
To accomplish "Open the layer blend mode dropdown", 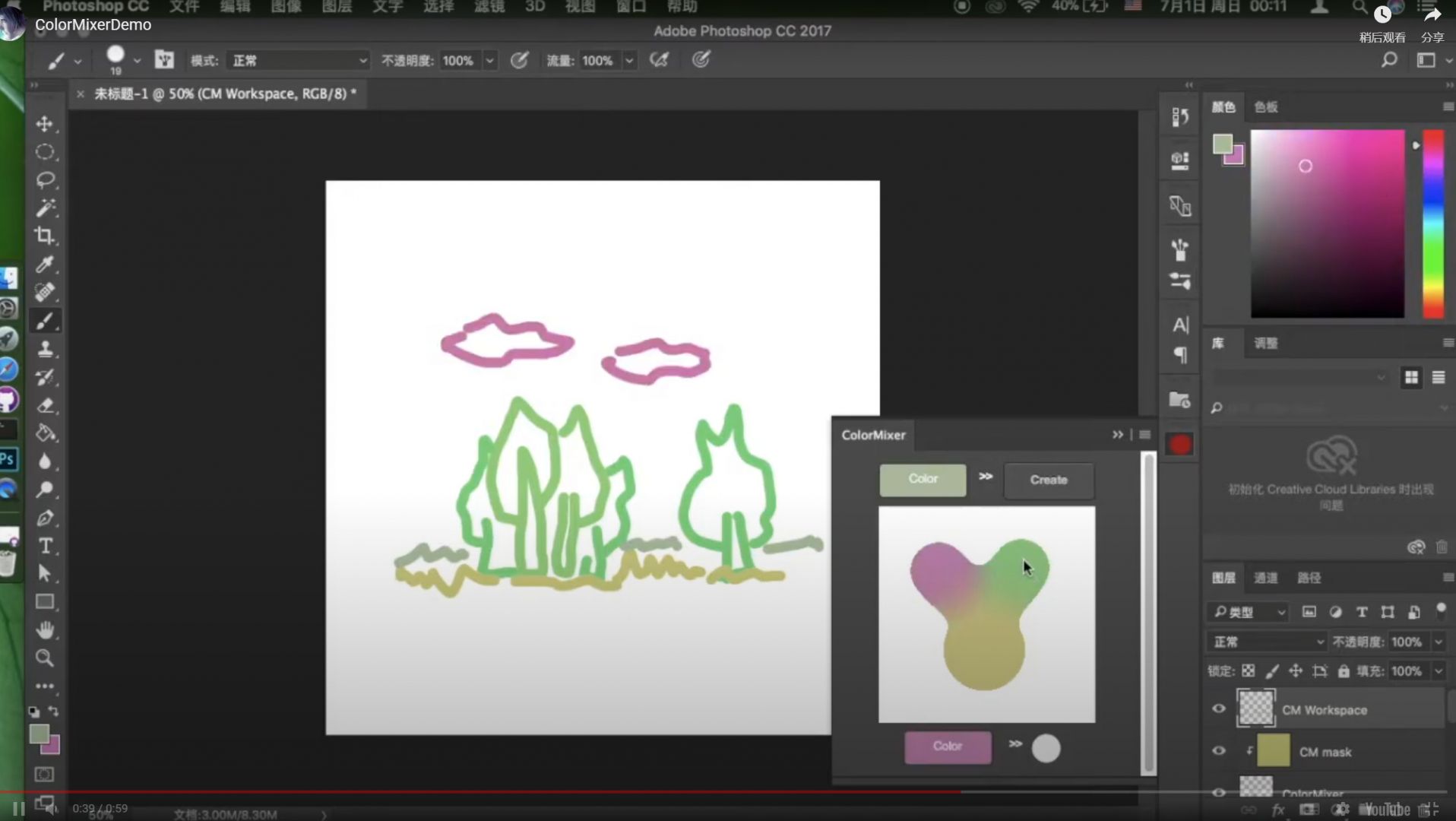I will [1266, 642].
